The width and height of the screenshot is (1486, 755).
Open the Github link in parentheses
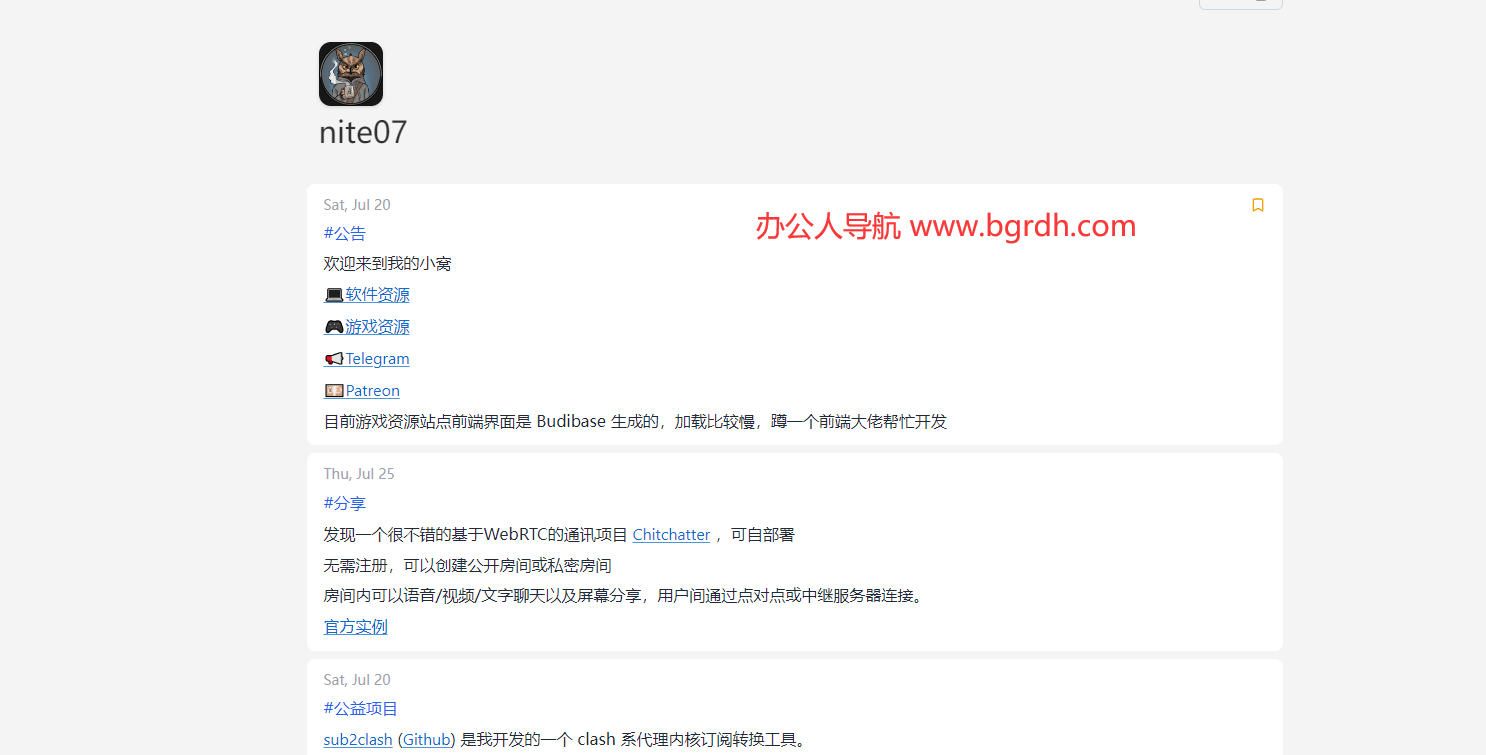click(427, 740)
